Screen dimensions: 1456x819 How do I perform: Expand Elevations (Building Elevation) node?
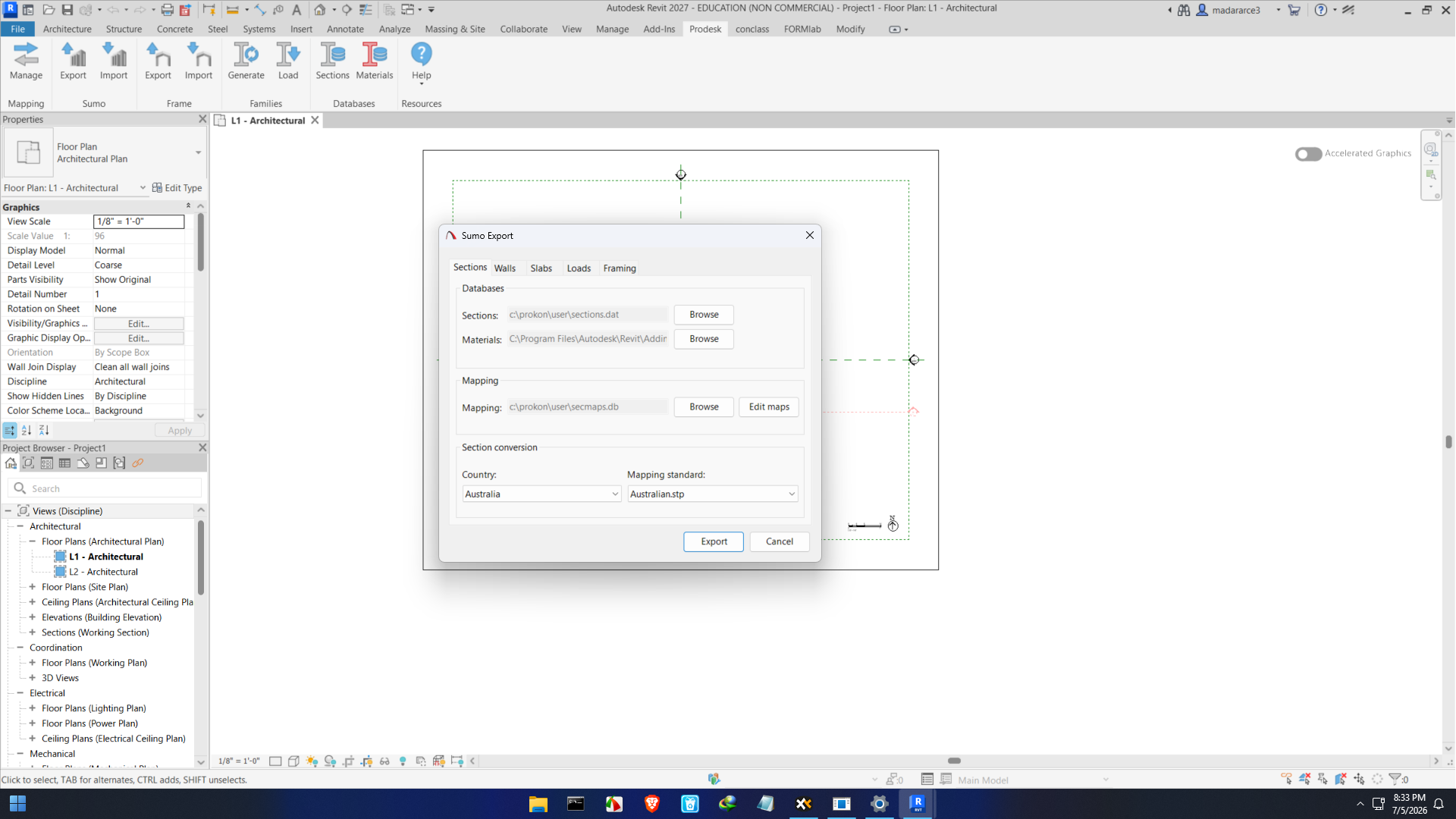click(33, 617)
